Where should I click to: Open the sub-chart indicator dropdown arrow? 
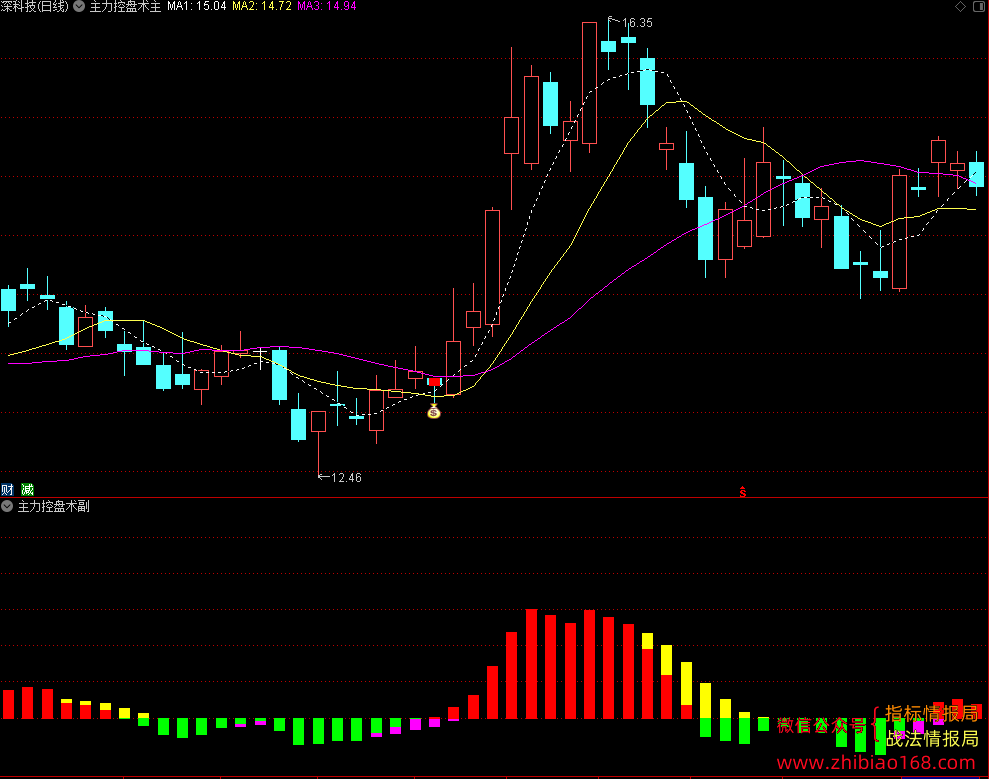coord(7,506)
